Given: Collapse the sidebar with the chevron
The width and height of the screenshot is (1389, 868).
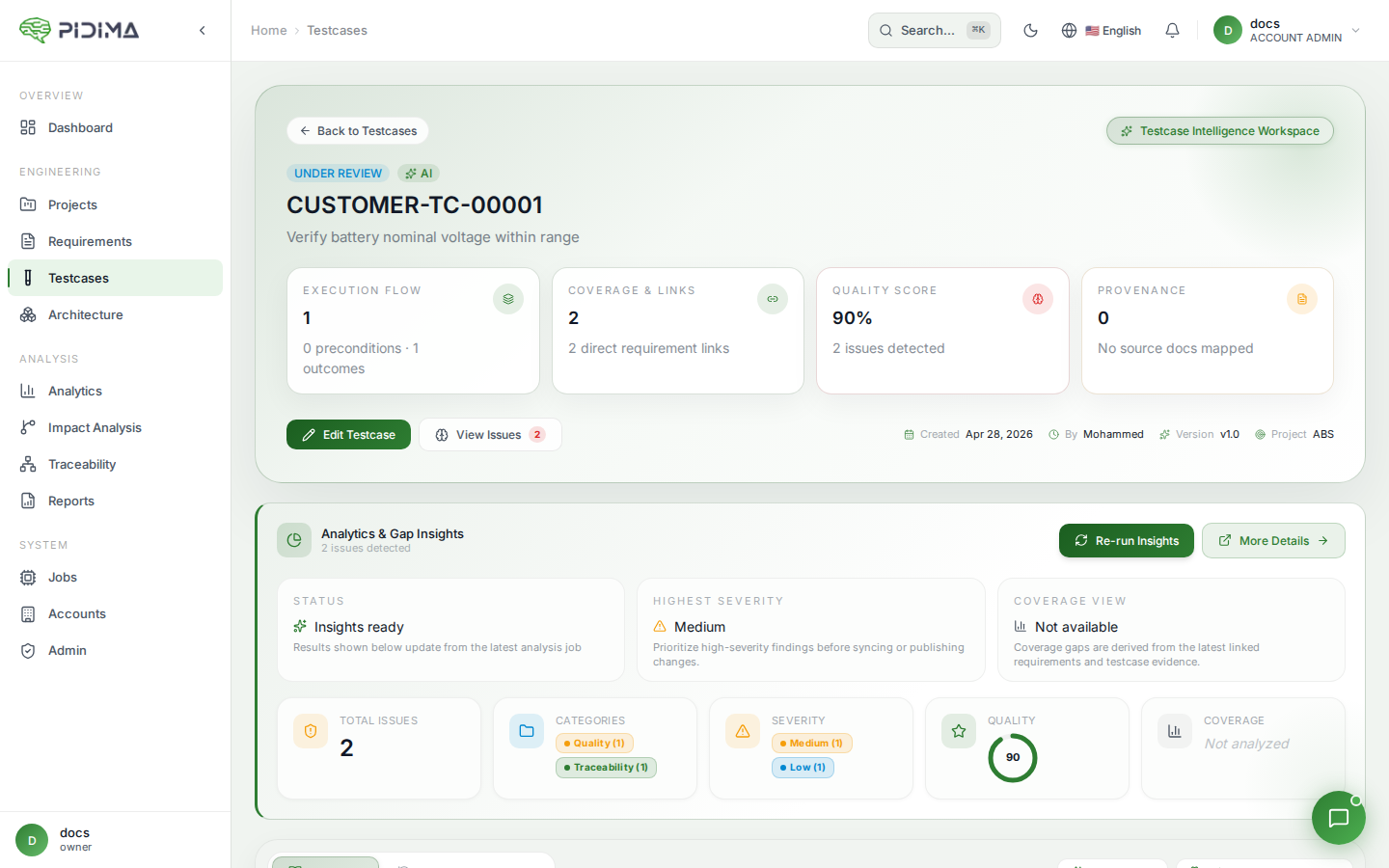Looking at the screenshot, I should 203,31.
